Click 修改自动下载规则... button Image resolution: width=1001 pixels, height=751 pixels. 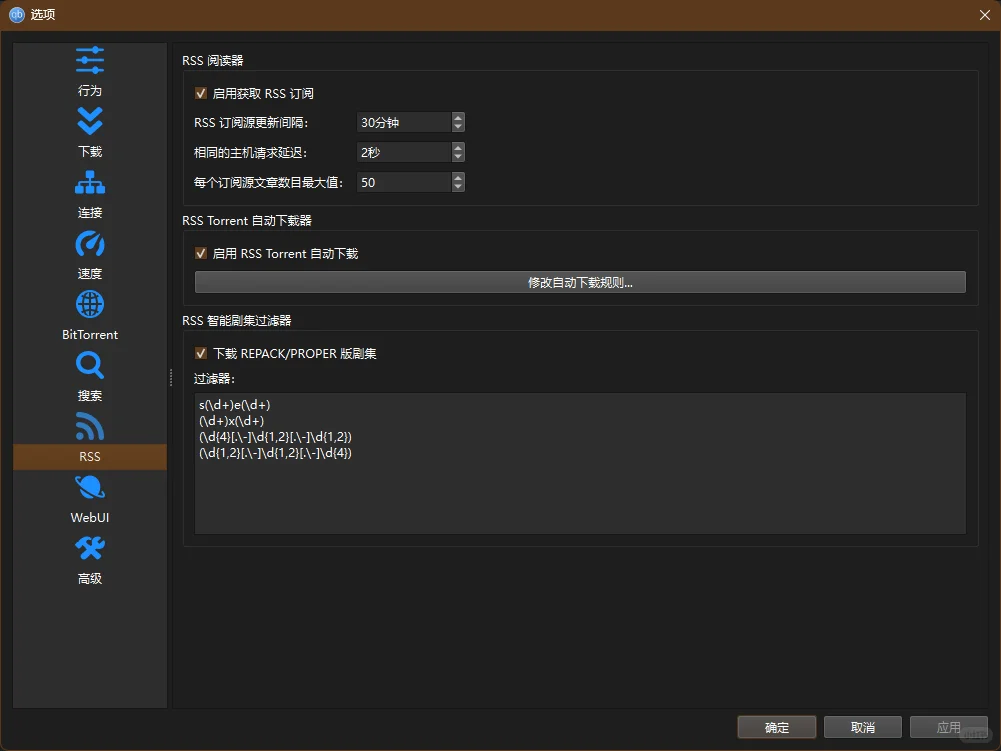[x=580, y=282]
